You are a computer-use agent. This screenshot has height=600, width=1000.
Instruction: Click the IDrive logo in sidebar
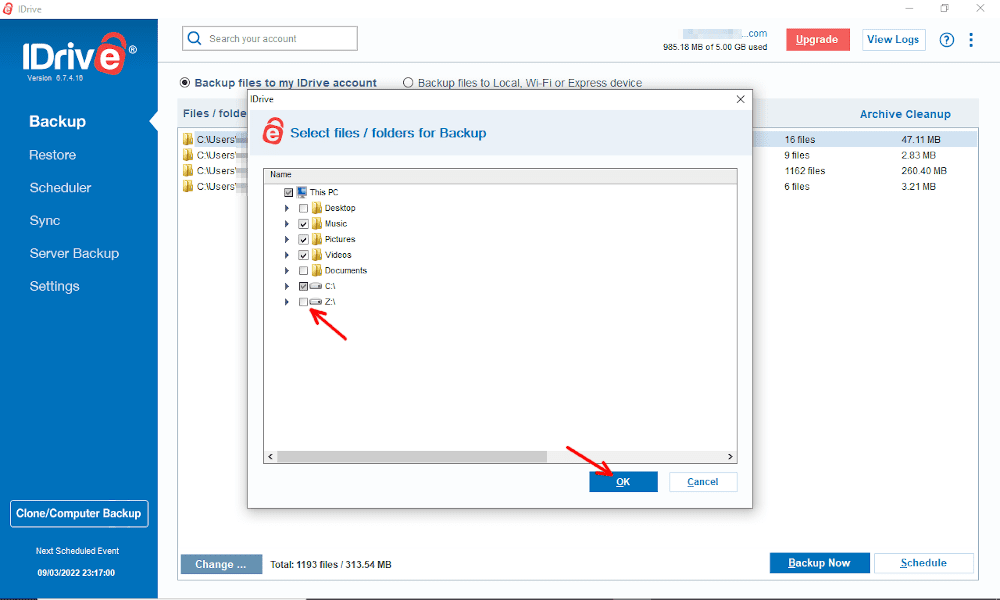[x=78, y=56]
